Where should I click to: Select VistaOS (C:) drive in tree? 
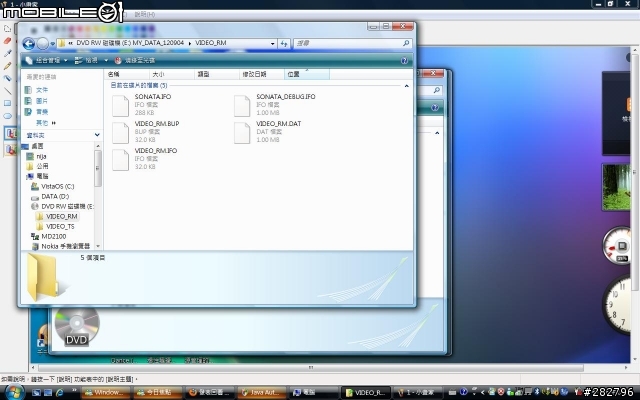pos(57,186)
